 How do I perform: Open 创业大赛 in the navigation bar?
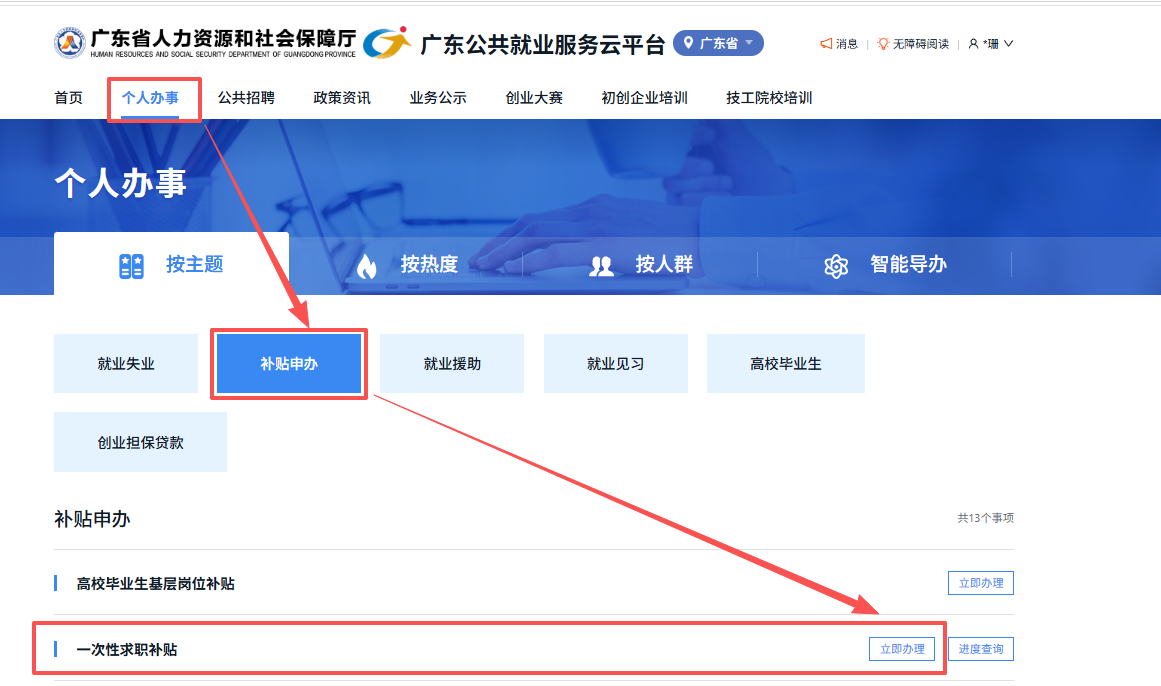coord(534,98)
